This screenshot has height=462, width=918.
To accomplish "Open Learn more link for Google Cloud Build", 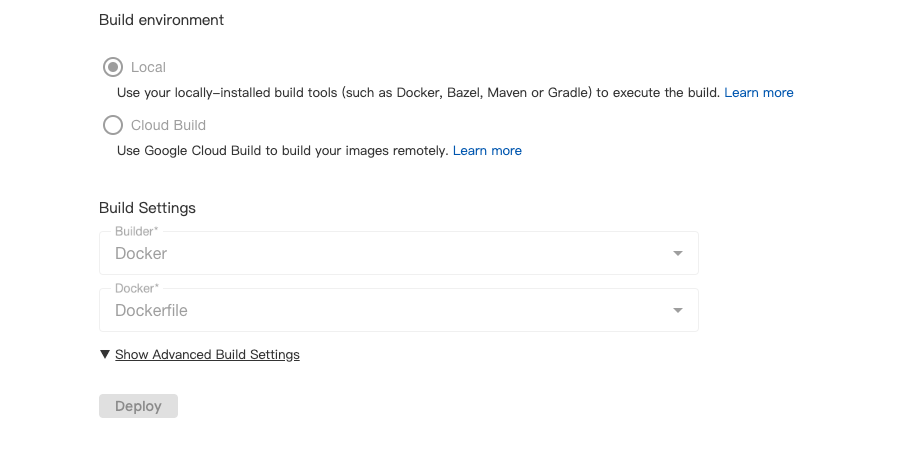I will [x=487, y=150].
